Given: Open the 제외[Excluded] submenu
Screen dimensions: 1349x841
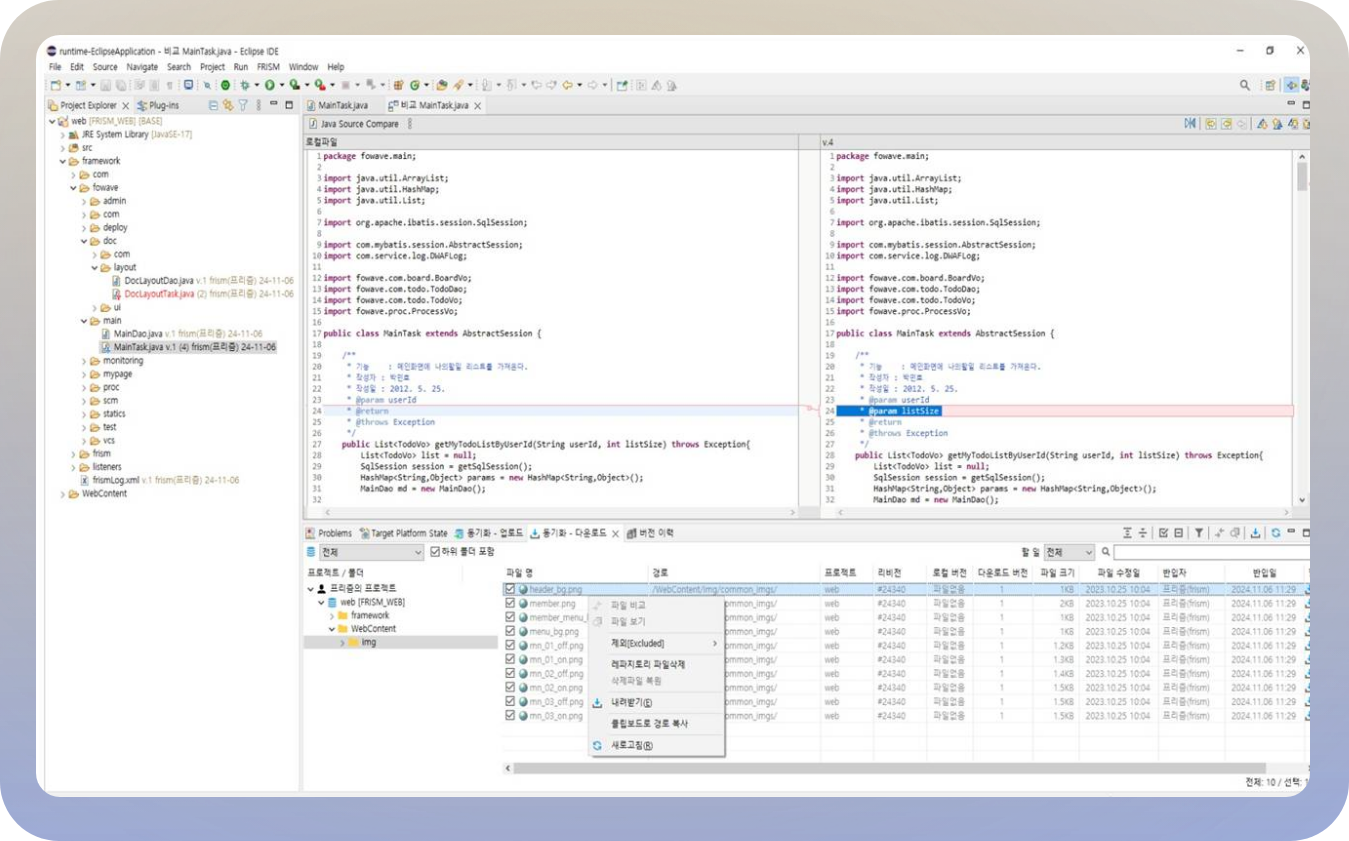Looking at the screenshot, I should (656, 643).
